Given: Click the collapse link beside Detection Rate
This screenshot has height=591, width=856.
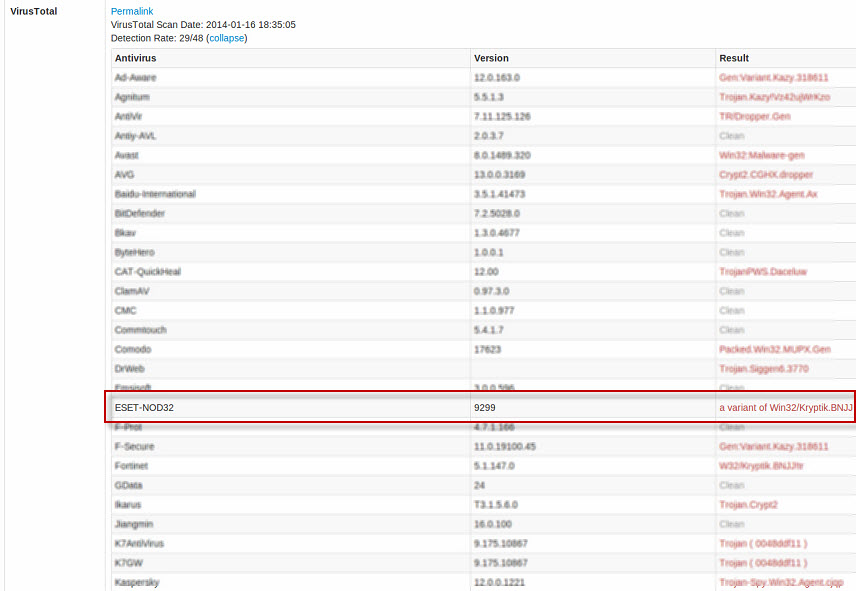Looking at the screenshot, I should tap(227, 38).
